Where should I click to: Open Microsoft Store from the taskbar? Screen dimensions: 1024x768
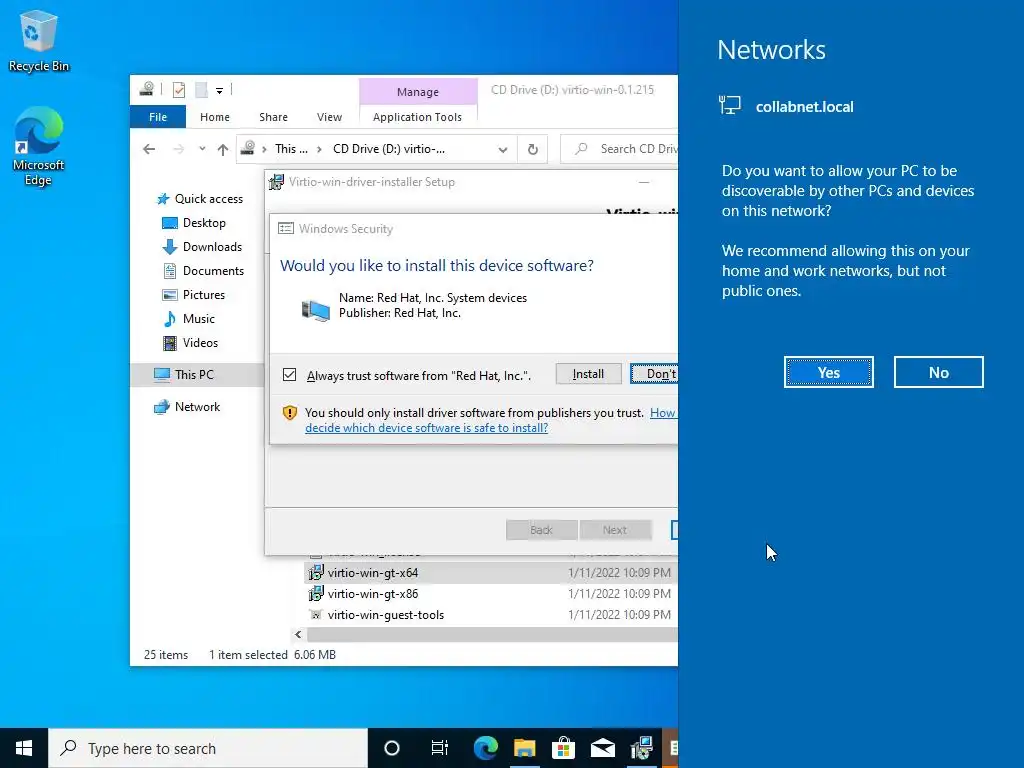pos(563,748)
